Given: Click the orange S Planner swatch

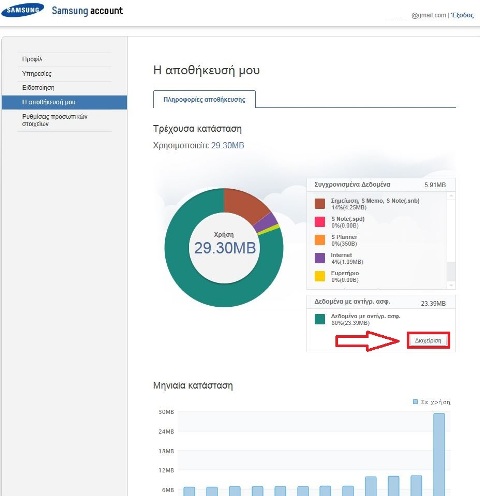Looking at the screenshot, I should (x=320, y=240).
